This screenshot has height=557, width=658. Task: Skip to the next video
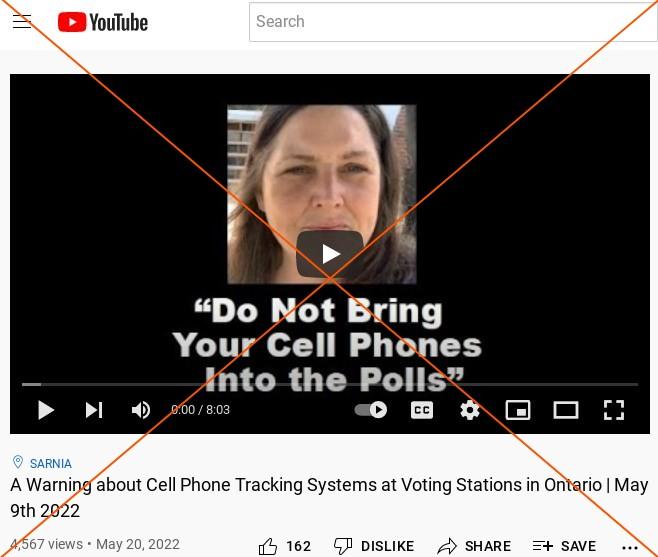pos(94,410)
